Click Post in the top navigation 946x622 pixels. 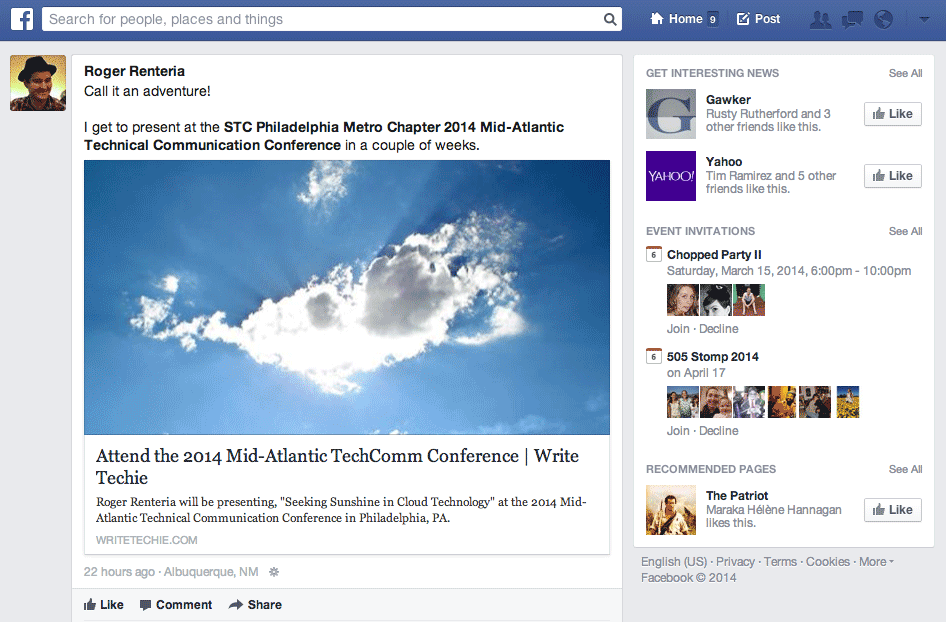coord(758,19)
